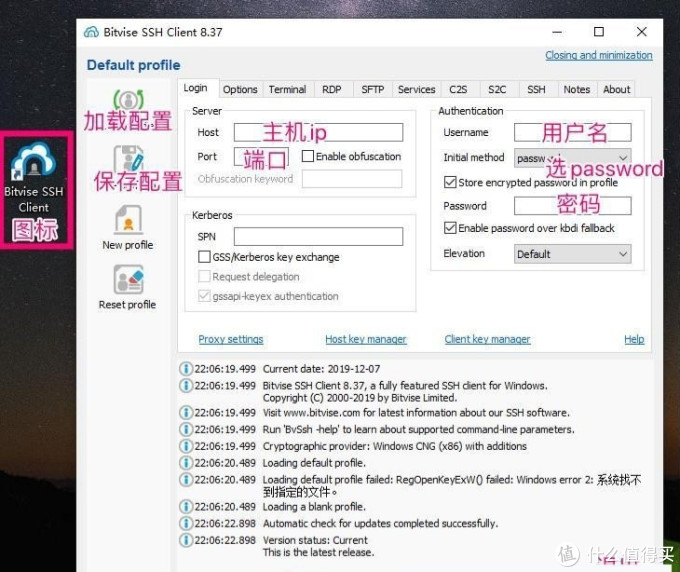Switch to the Options tab
This screenshot has width=680, height=572.
[240, 89]
